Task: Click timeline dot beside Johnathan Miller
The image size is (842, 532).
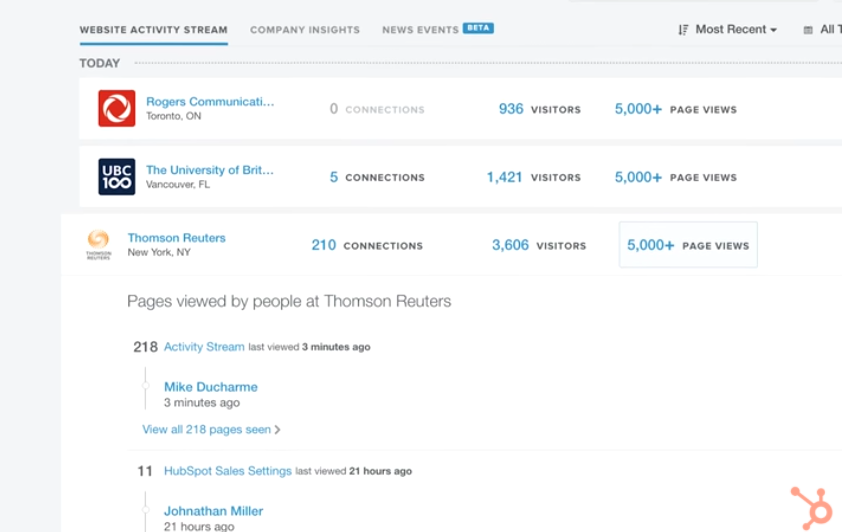Action: (146, 510)
